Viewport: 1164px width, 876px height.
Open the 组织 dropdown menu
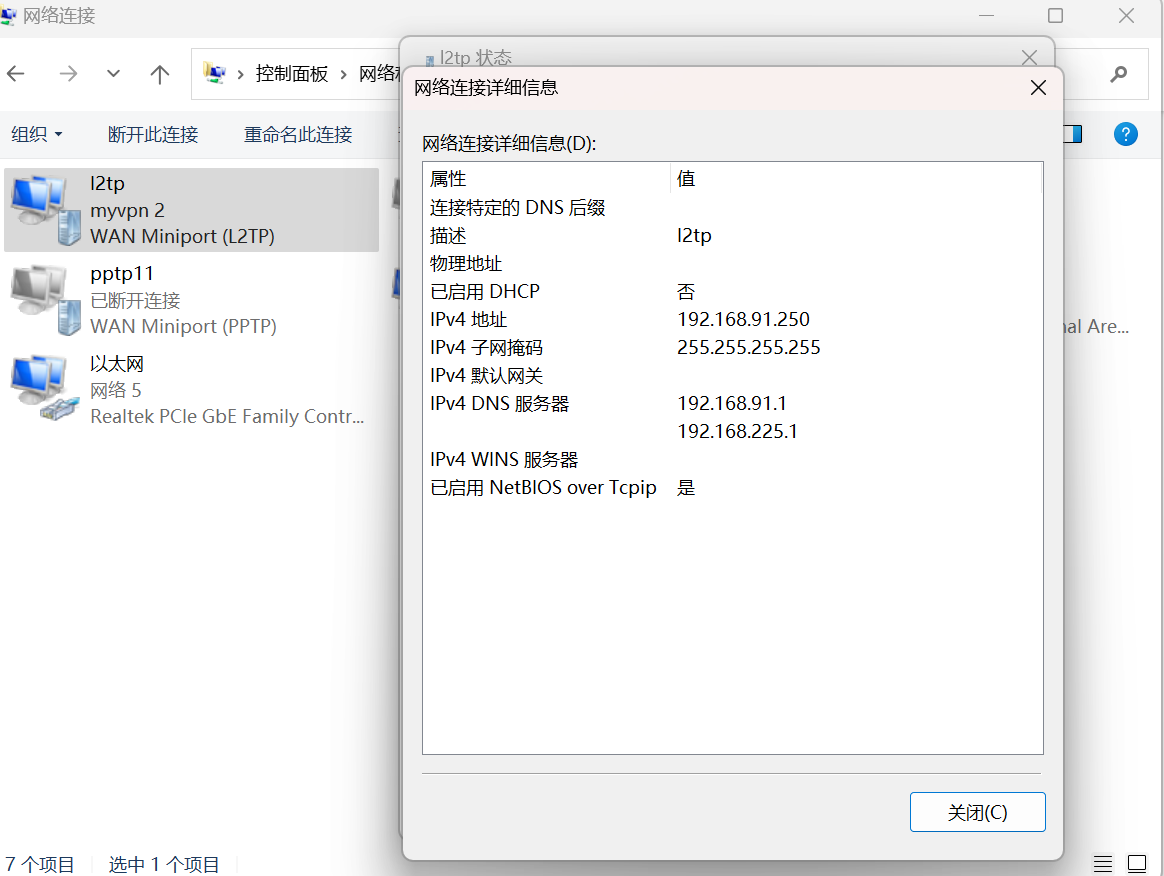click(37, 134)
